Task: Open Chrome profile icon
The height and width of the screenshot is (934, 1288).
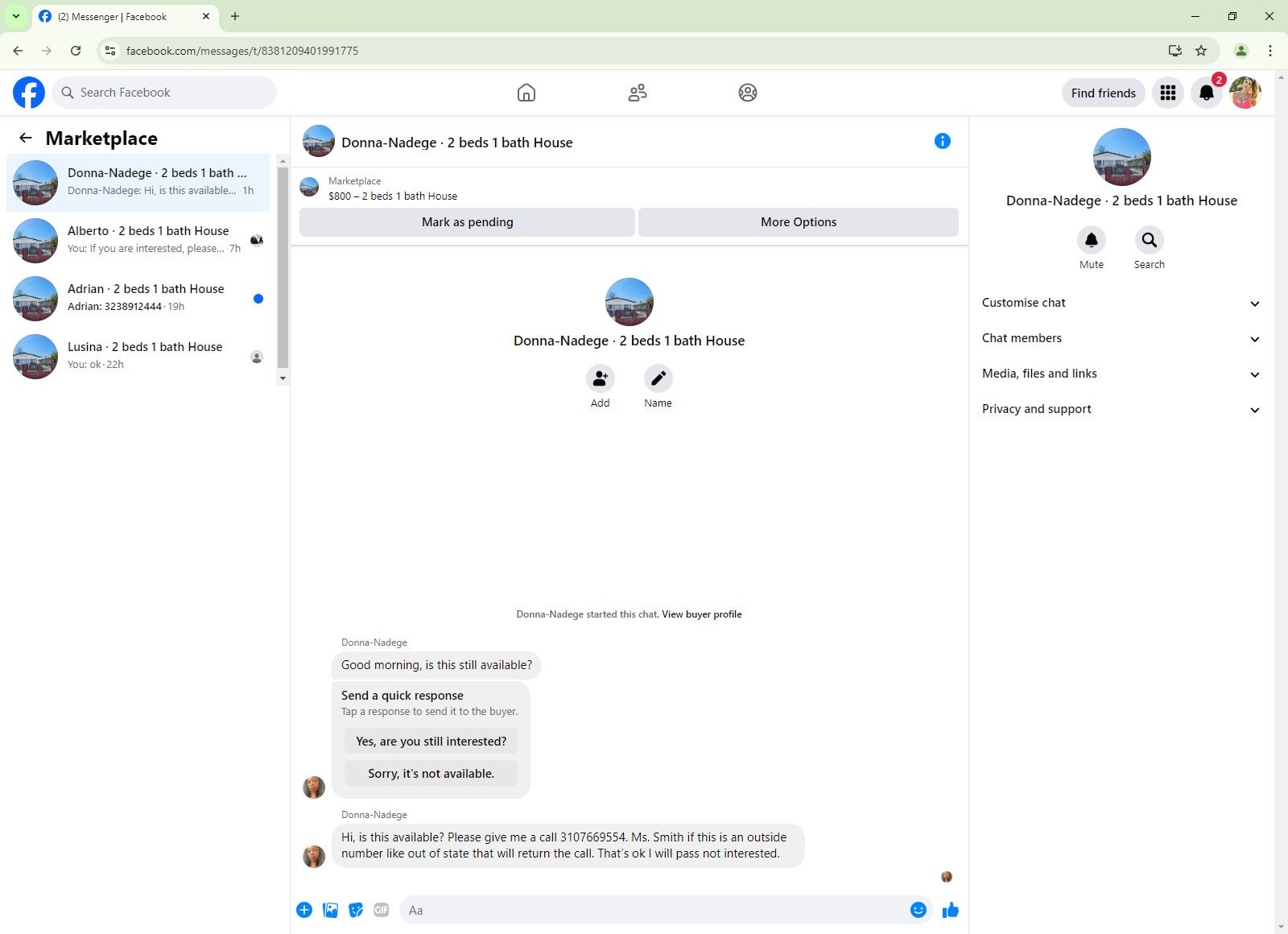Action: [1241, 51]
